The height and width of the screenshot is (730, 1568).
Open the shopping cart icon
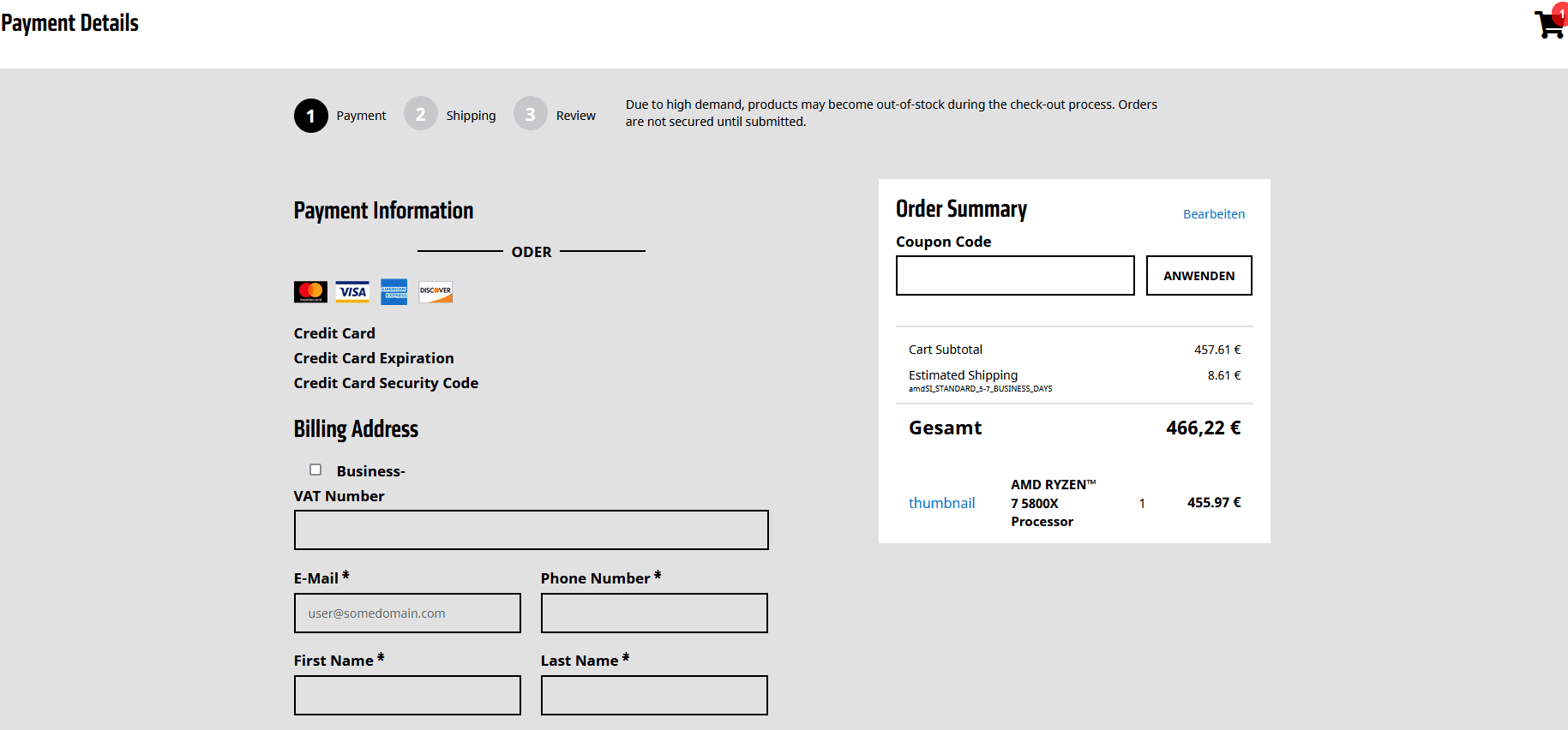(x=1548, y=24)
